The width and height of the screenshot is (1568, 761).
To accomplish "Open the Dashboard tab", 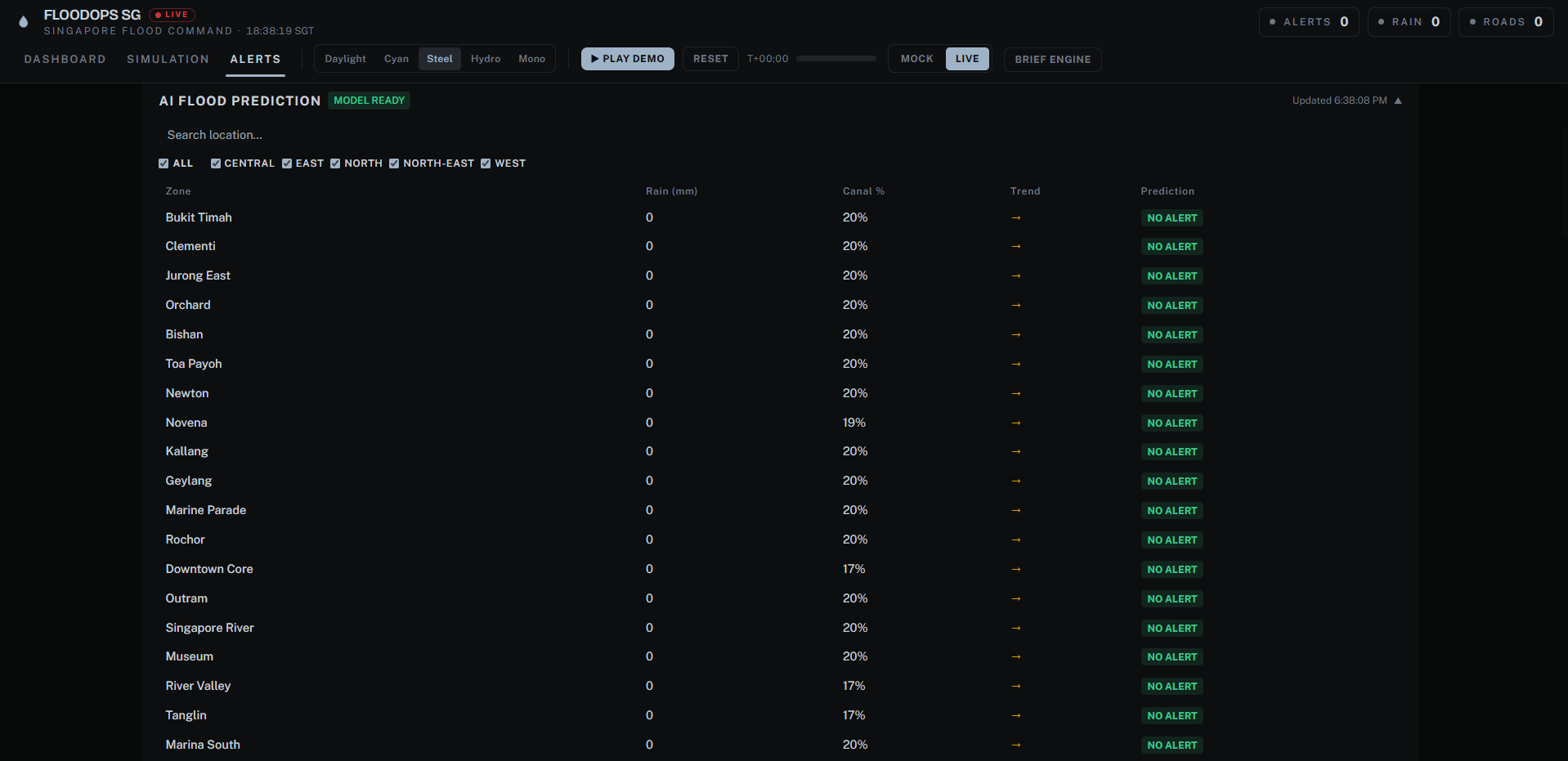I will (65, 59).
